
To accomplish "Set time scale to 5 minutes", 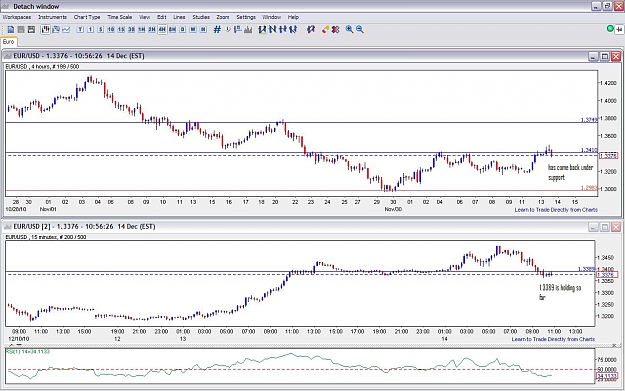I will pos(101,29).
